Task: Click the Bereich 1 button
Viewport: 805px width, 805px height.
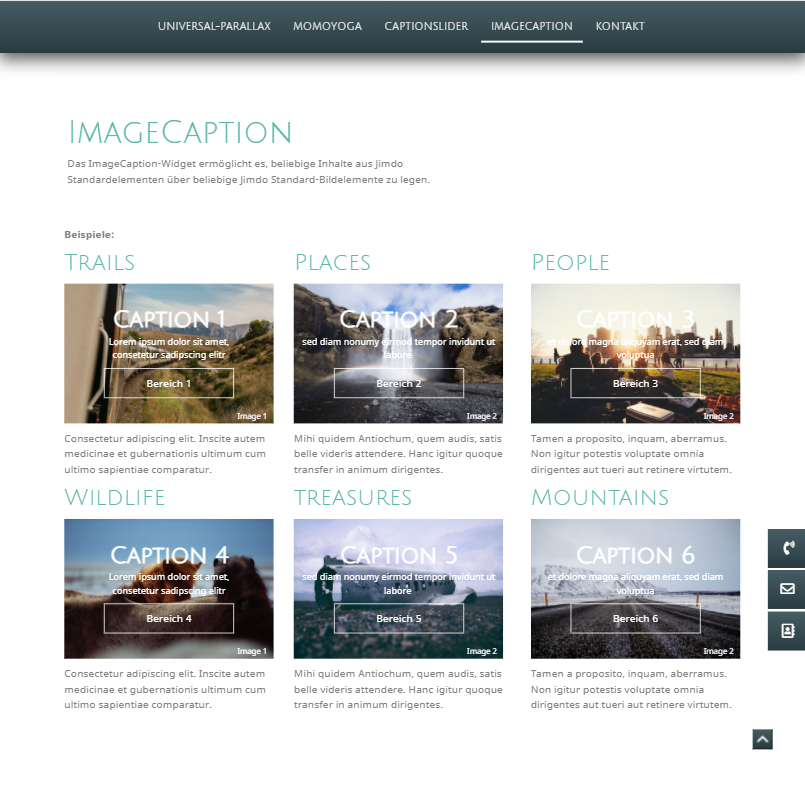Action: (x=168, y=382)
